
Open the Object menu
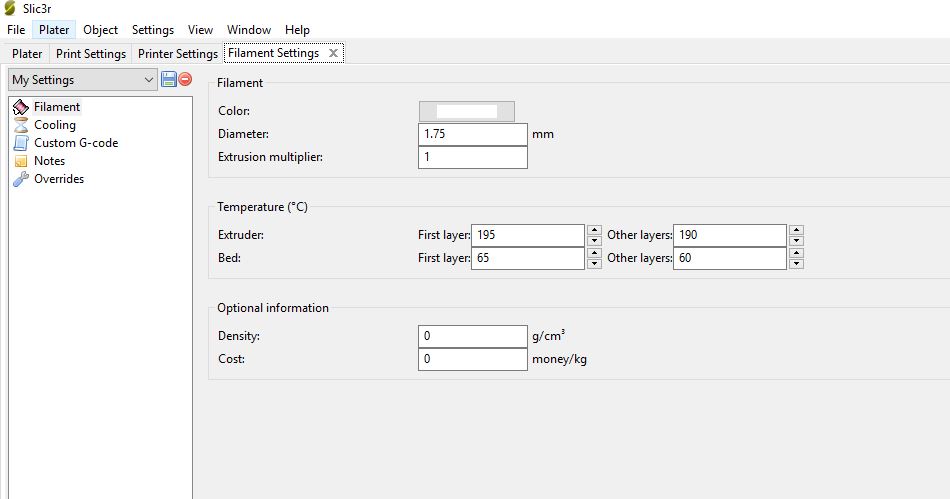[x=100, y=30]
